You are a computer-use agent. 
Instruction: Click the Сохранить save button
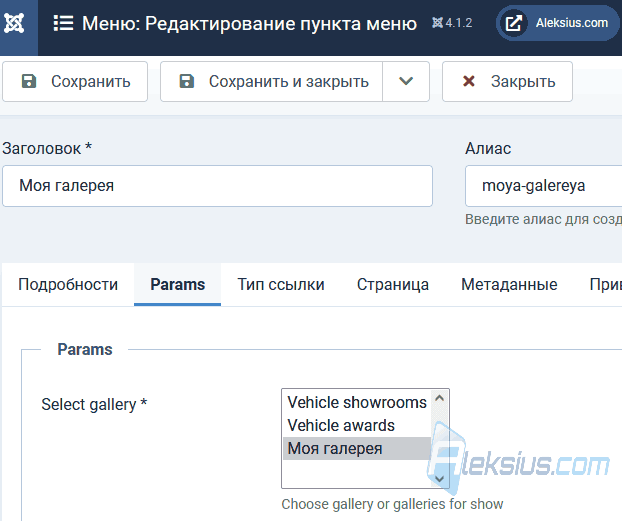click(x=75, y=82)
